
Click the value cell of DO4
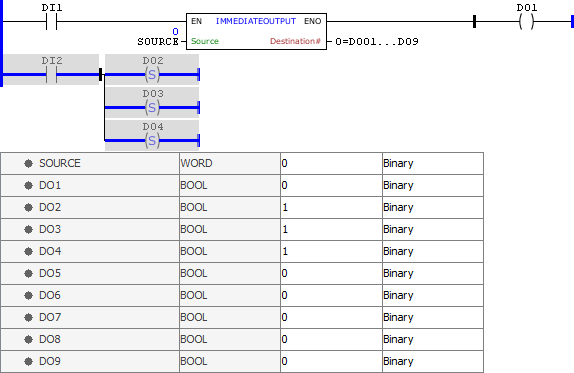[x=331, y=251]
